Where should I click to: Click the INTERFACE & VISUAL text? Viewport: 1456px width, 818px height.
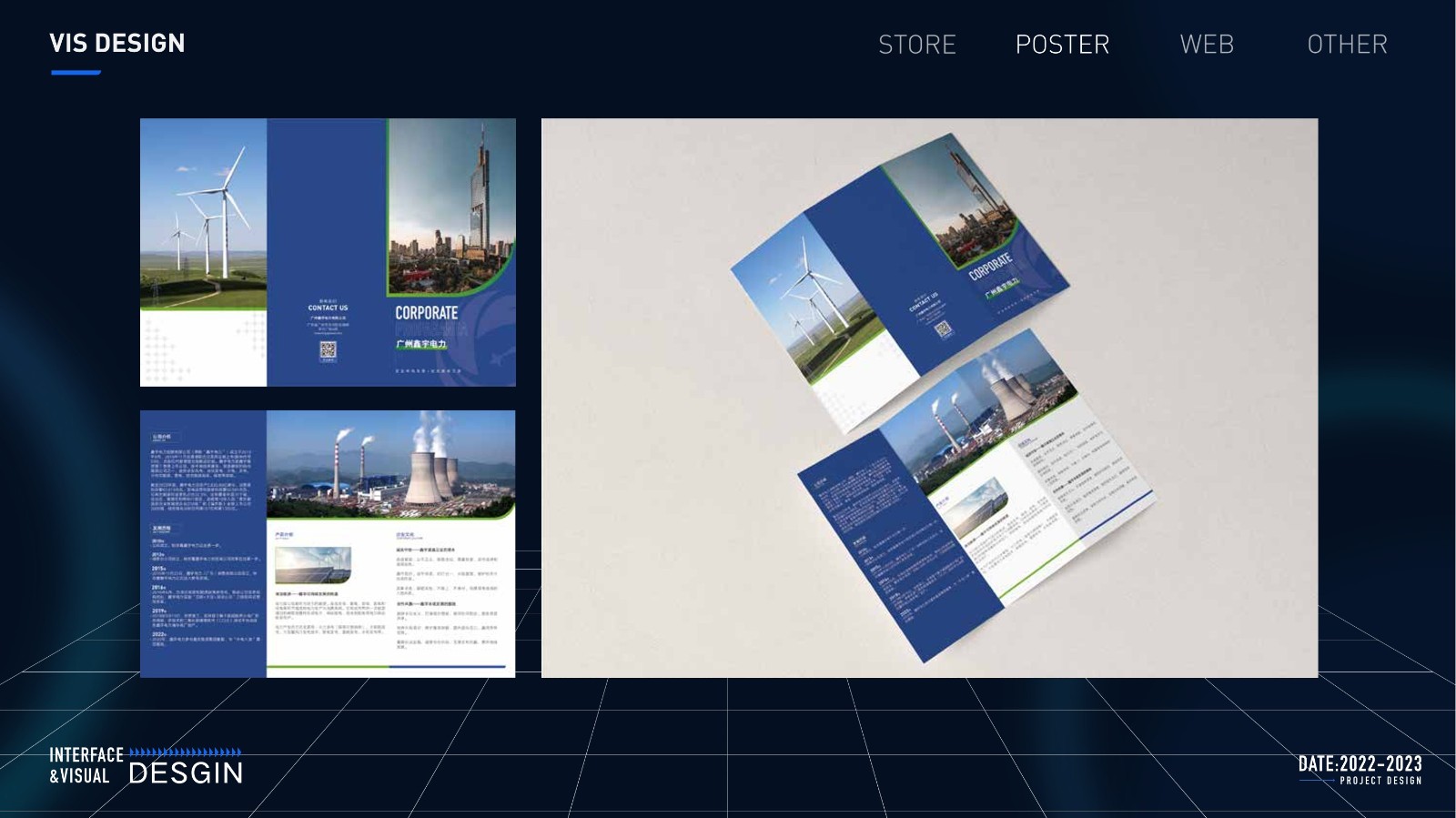[x=86, y=765]
